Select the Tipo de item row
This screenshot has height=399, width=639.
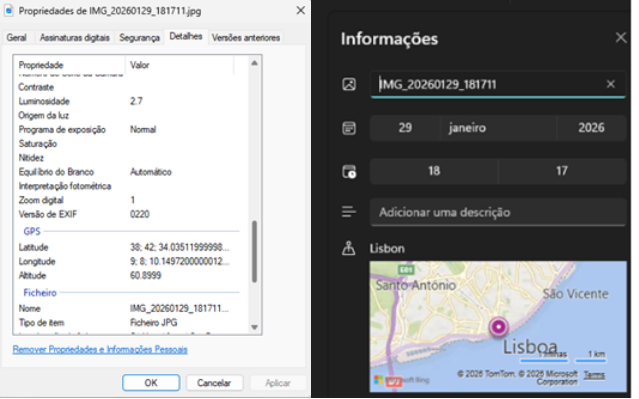click(x=128, y=323)
